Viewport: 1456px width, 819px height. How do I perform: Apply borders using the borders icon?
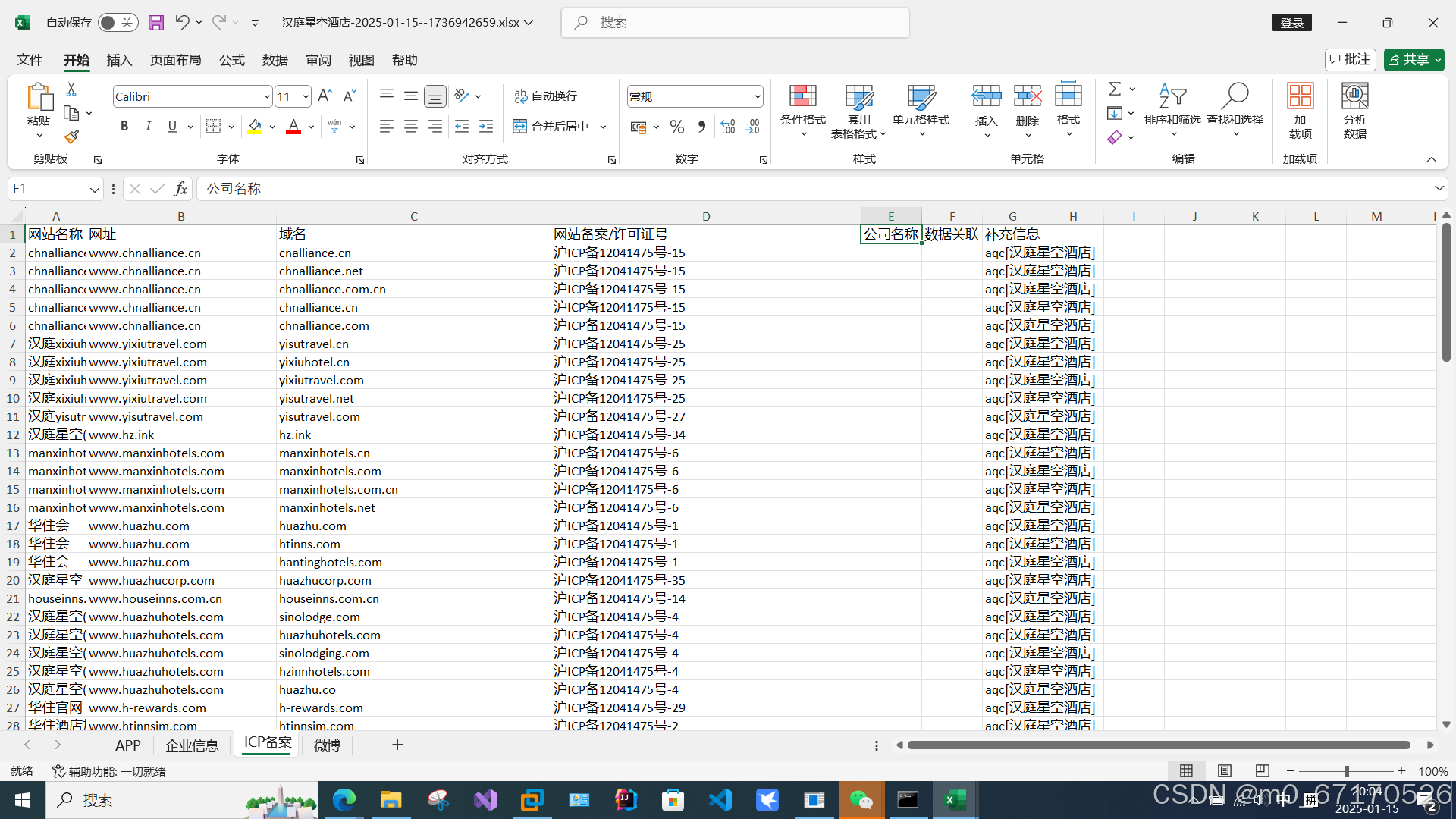coord(213,127)
